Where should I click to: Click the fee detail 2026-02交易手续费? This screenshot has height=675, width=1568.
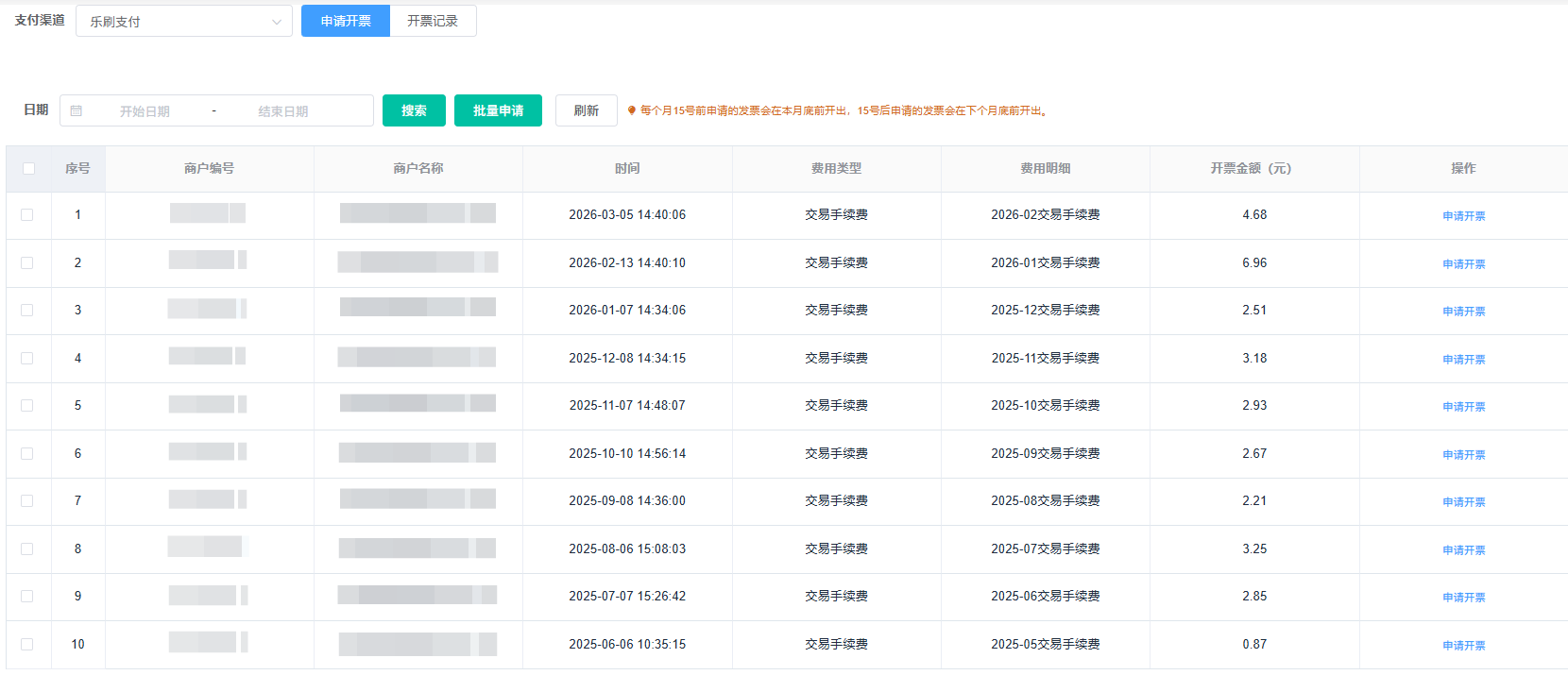coord(1046,215)
